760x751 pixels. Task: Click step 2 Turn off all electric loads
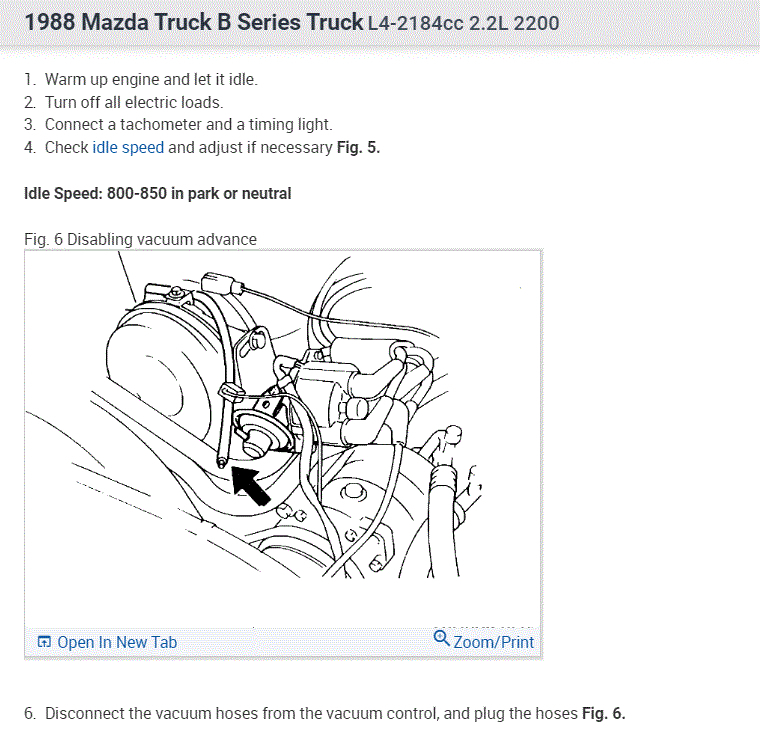click(134, 102)
